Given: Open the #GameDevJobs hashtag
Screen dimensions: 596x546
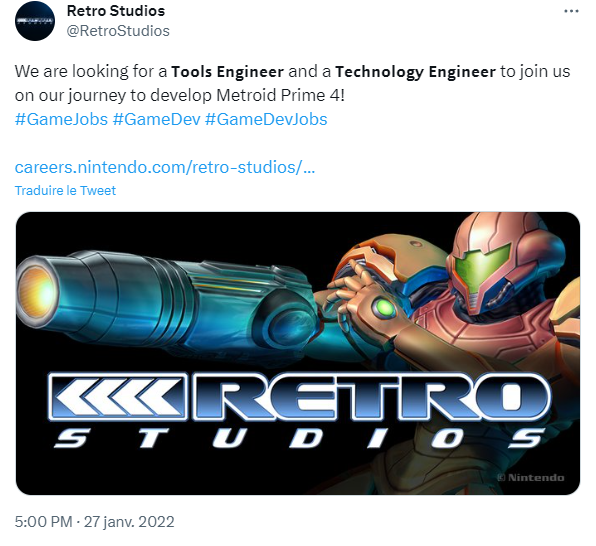Looking at the screenshot, I should pos(266,119).
